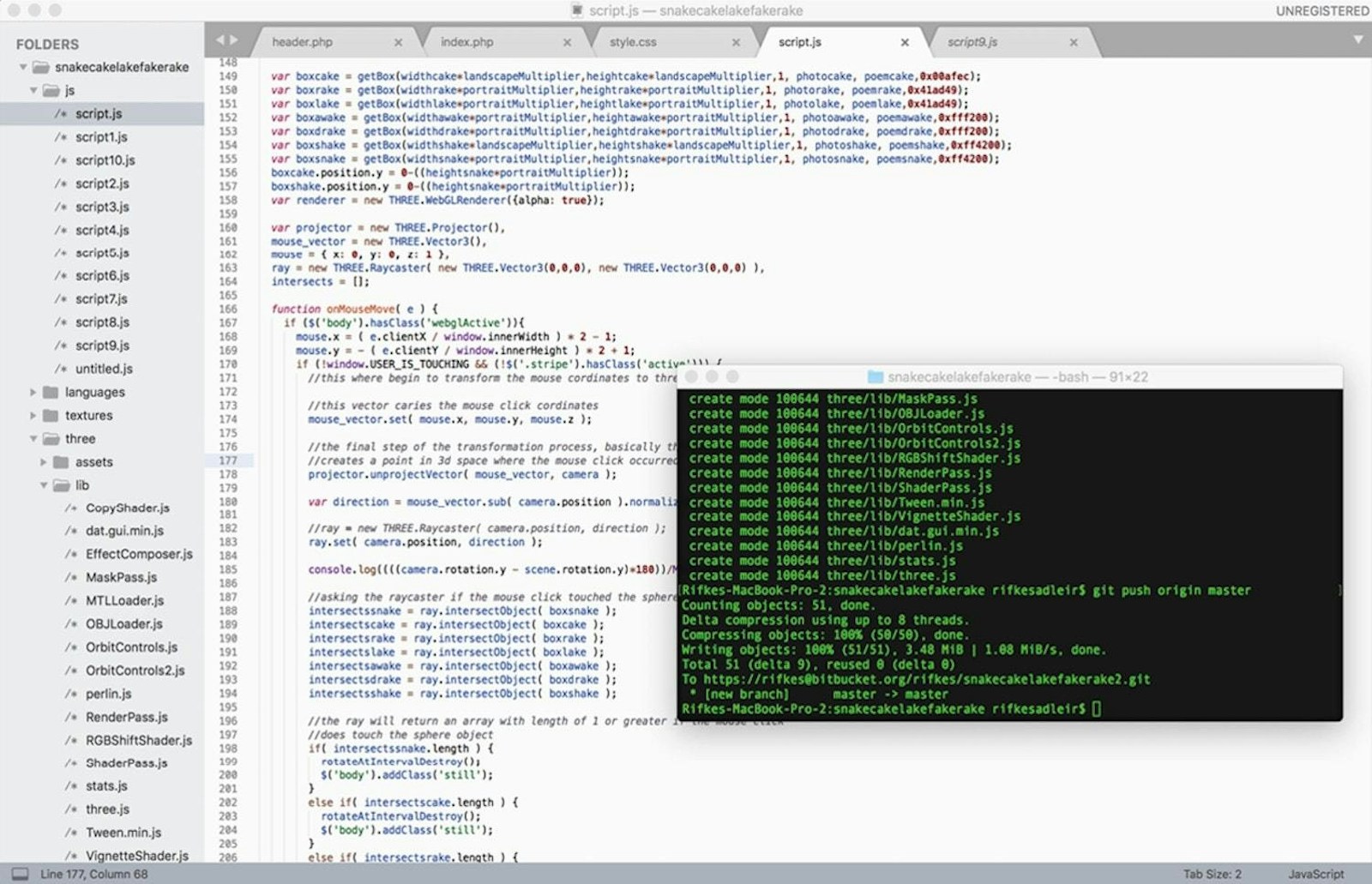
Task: Click the tab navigation back arrow
Action: click(x=220, y=40)
